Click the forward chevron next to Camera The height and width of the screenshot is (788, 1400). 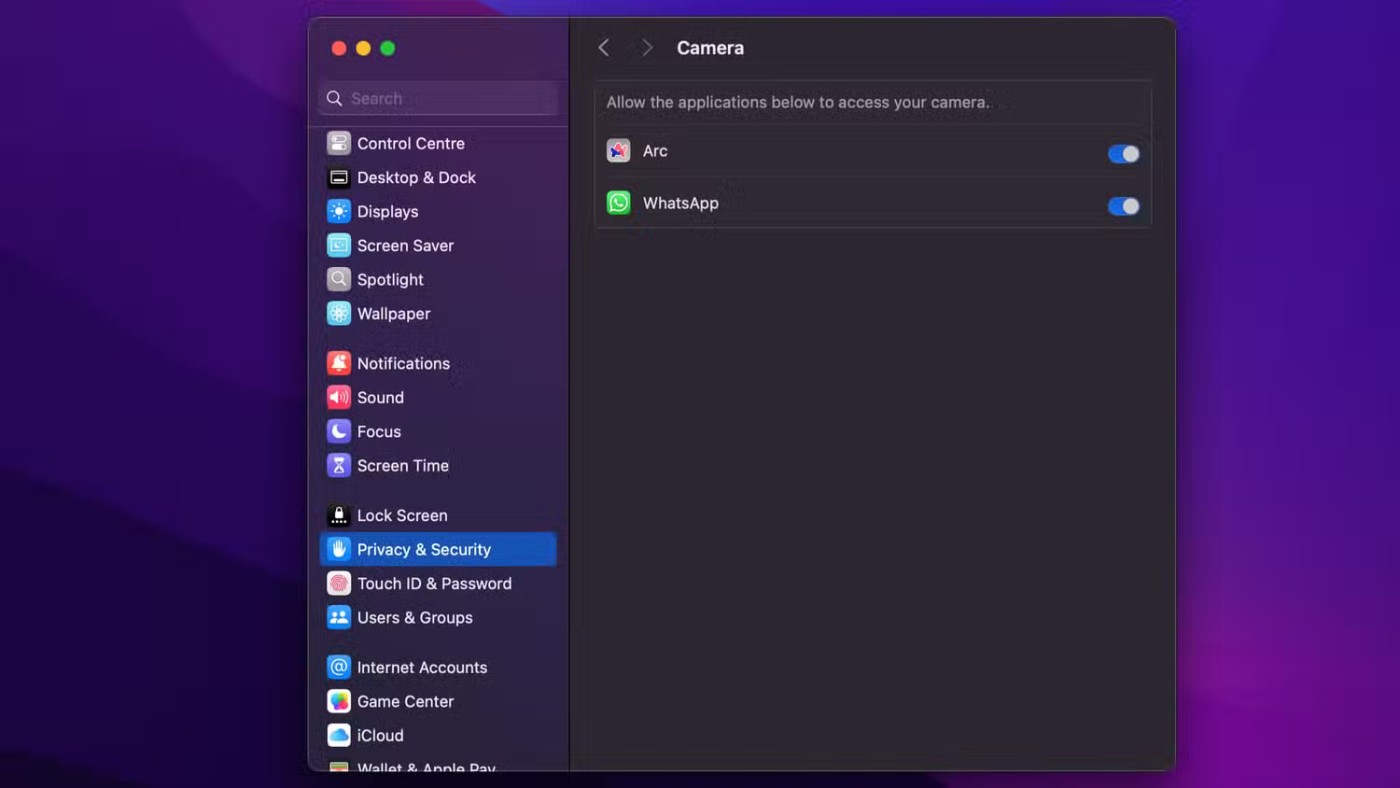[x=647, y=48]
